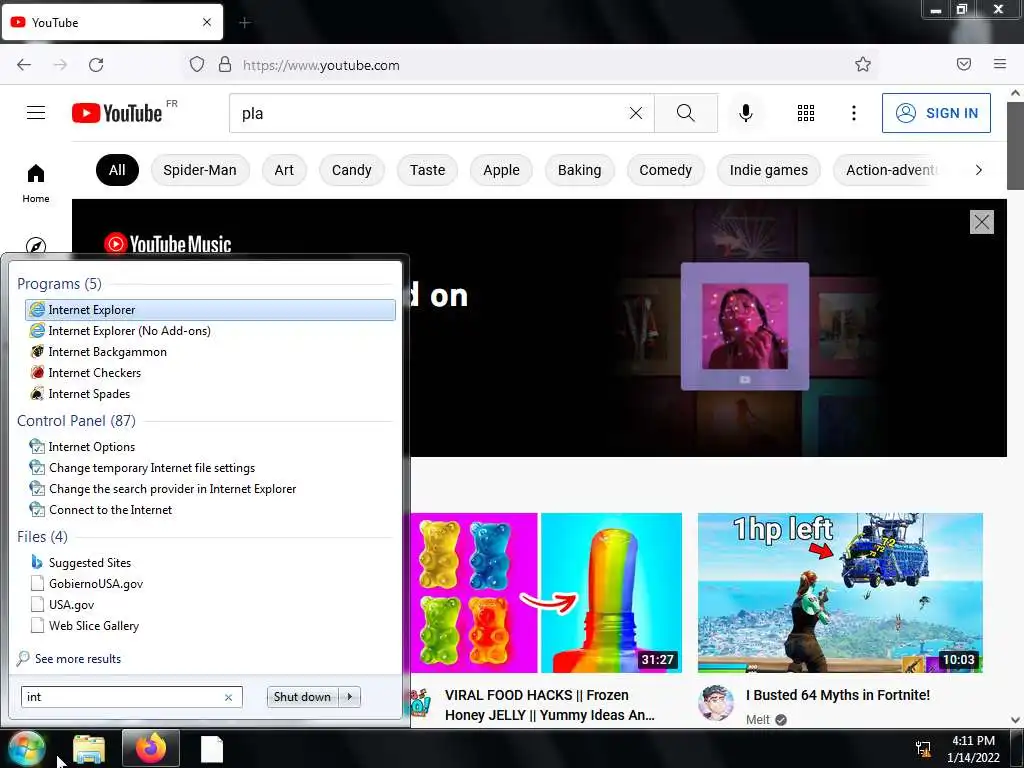The height and width of the screenshot is (768, 1024).
Task: Open the blank document taskbar icon
Action: click(212, 749)
